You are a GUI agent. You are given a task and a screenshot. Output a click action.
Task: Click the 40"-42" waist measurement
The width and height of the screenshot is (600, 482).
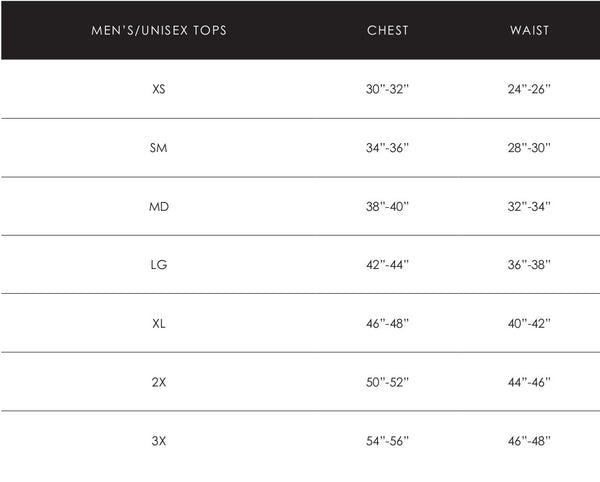point(529,323)
